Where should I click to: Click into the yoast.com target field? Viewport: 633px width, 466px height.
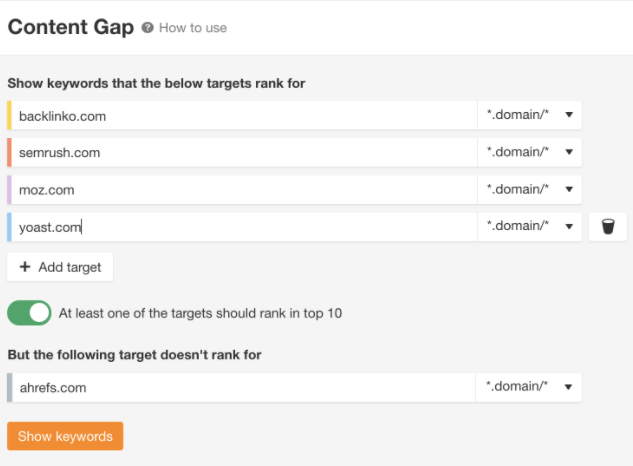[240, 227]
